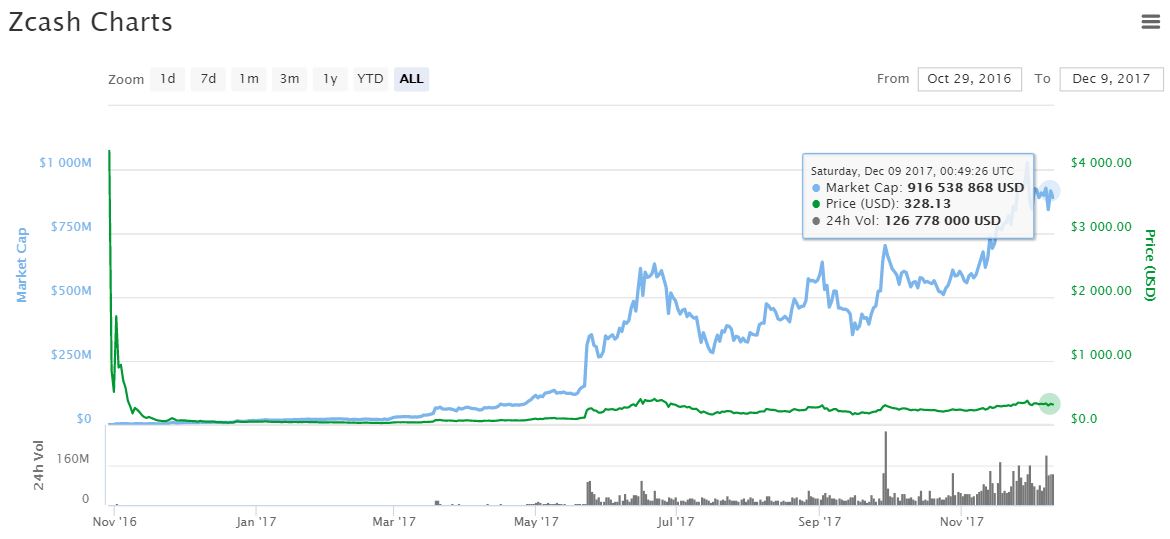
Task: Edit the To date field
Action: point(1111,78)
